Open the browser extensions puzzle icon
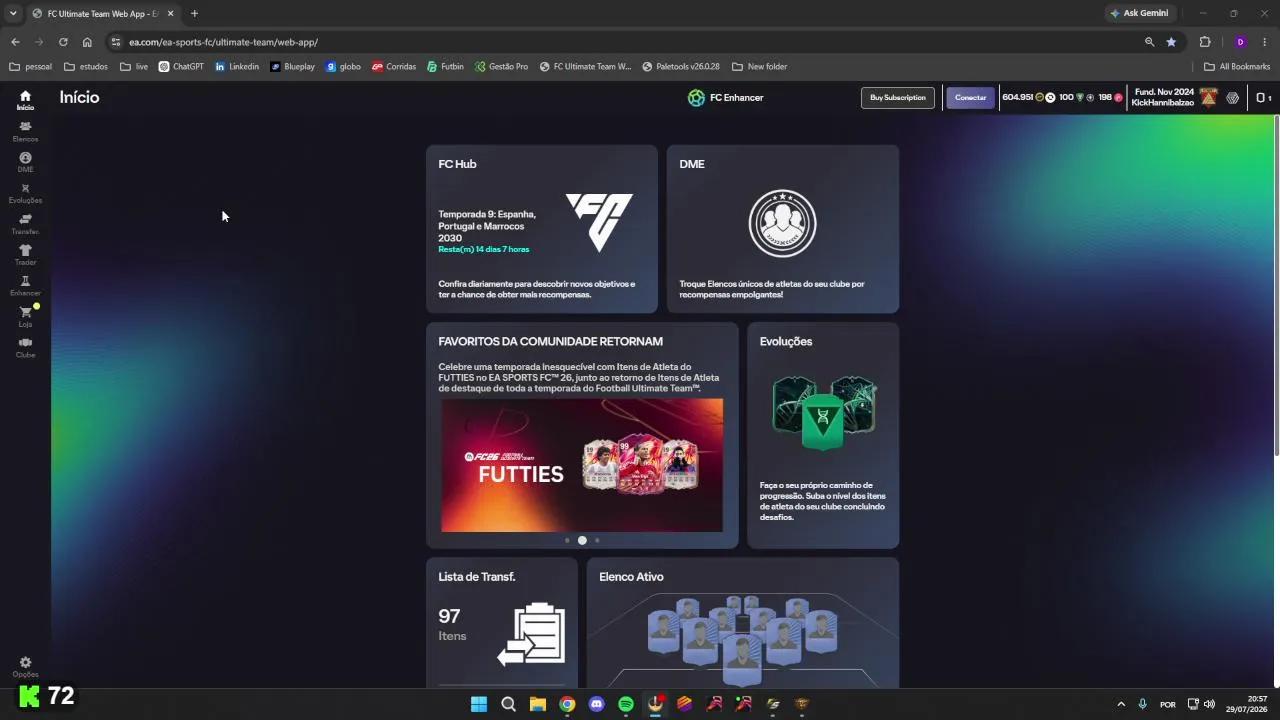Screen dimensions: 1280x720 [1204, 42]
